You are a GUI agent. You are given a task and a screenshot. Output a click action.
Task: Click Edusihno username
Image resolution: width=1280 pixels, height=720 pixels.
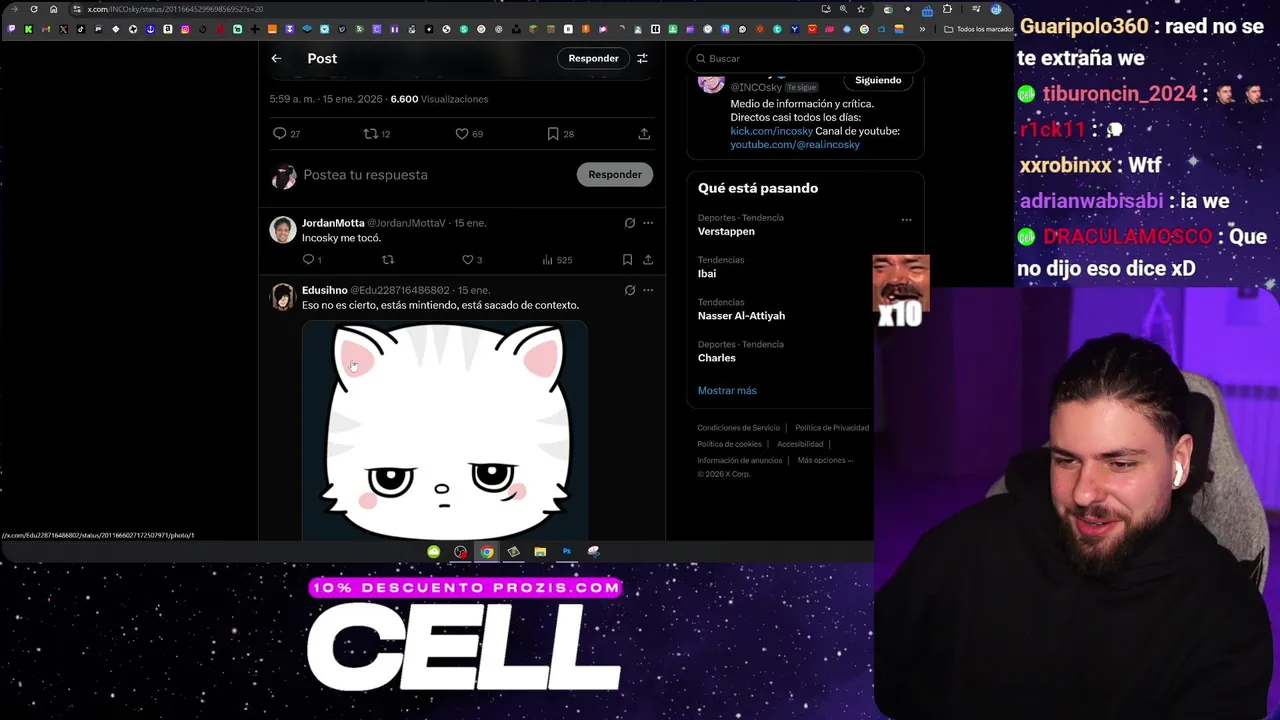coord(325,290)
